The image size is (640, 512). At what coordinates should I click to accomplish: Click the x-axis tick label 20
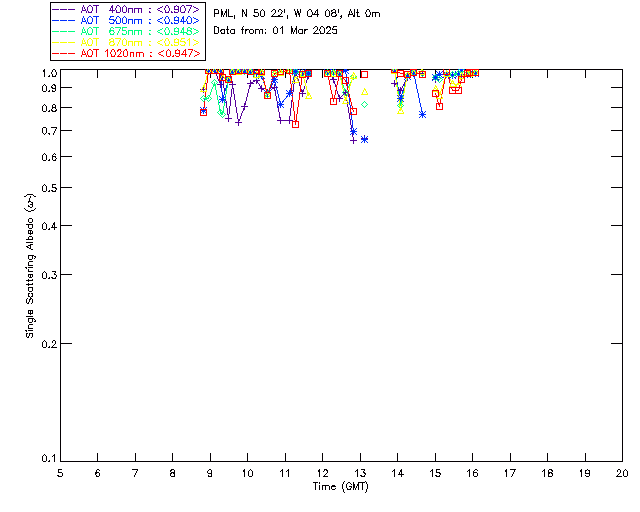coord(622,473)
